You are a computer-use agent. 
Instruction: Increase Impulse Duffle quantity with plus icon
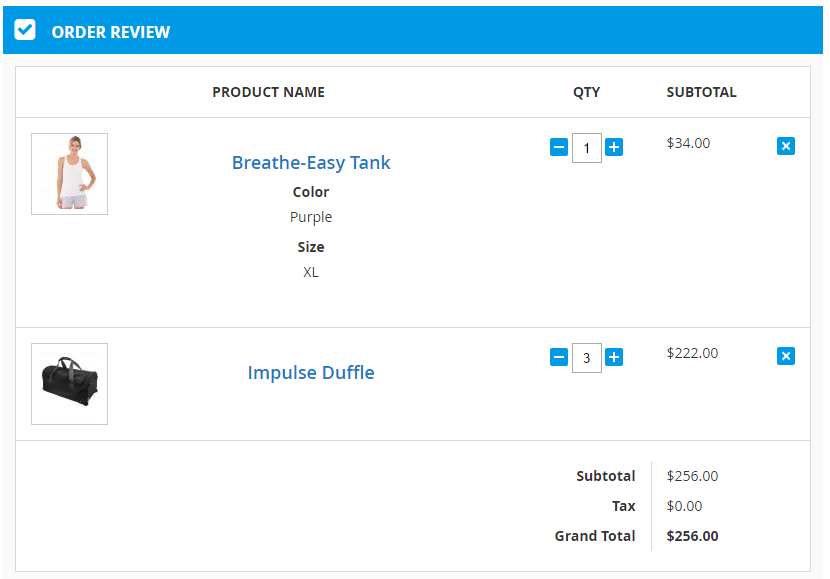[614, 357]
